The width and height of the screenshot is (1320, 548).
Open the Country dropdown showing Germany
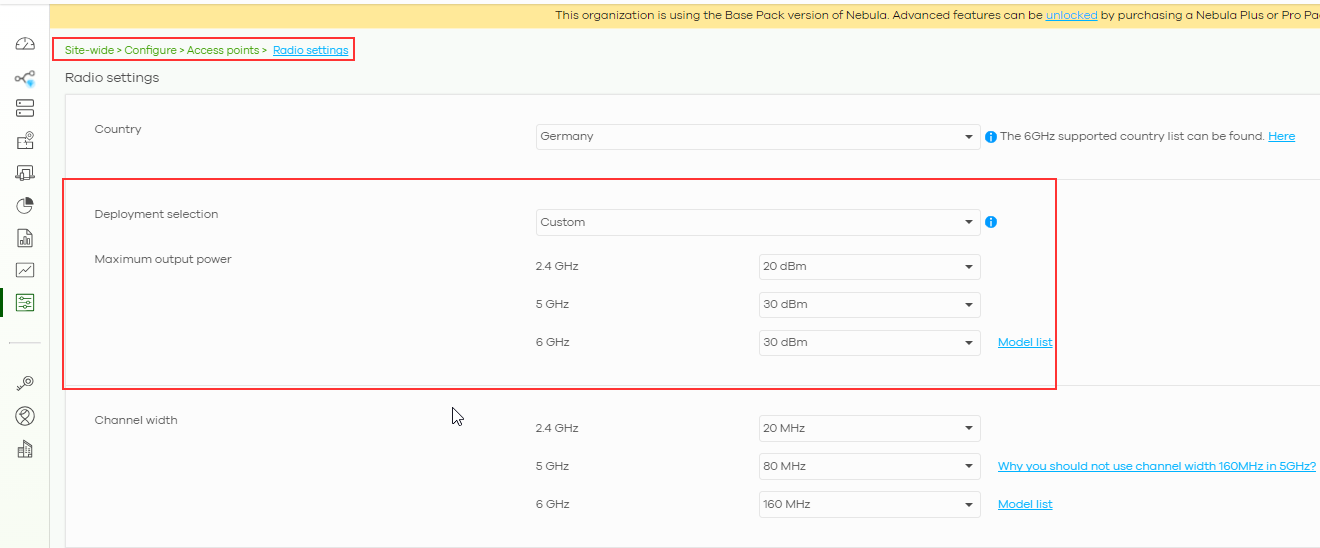click(x=757, y=137)
